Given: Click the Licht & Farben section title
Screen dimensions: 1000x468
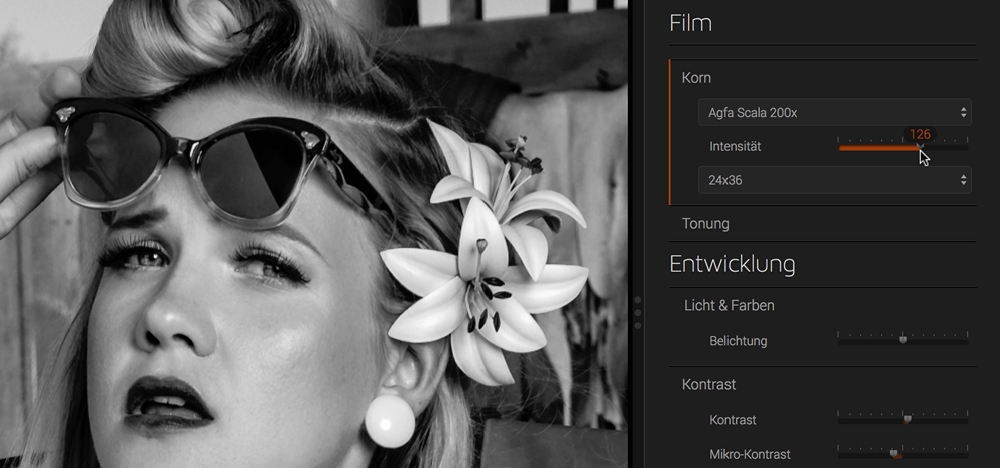Looking at the screenshot, I should [729, 304].
